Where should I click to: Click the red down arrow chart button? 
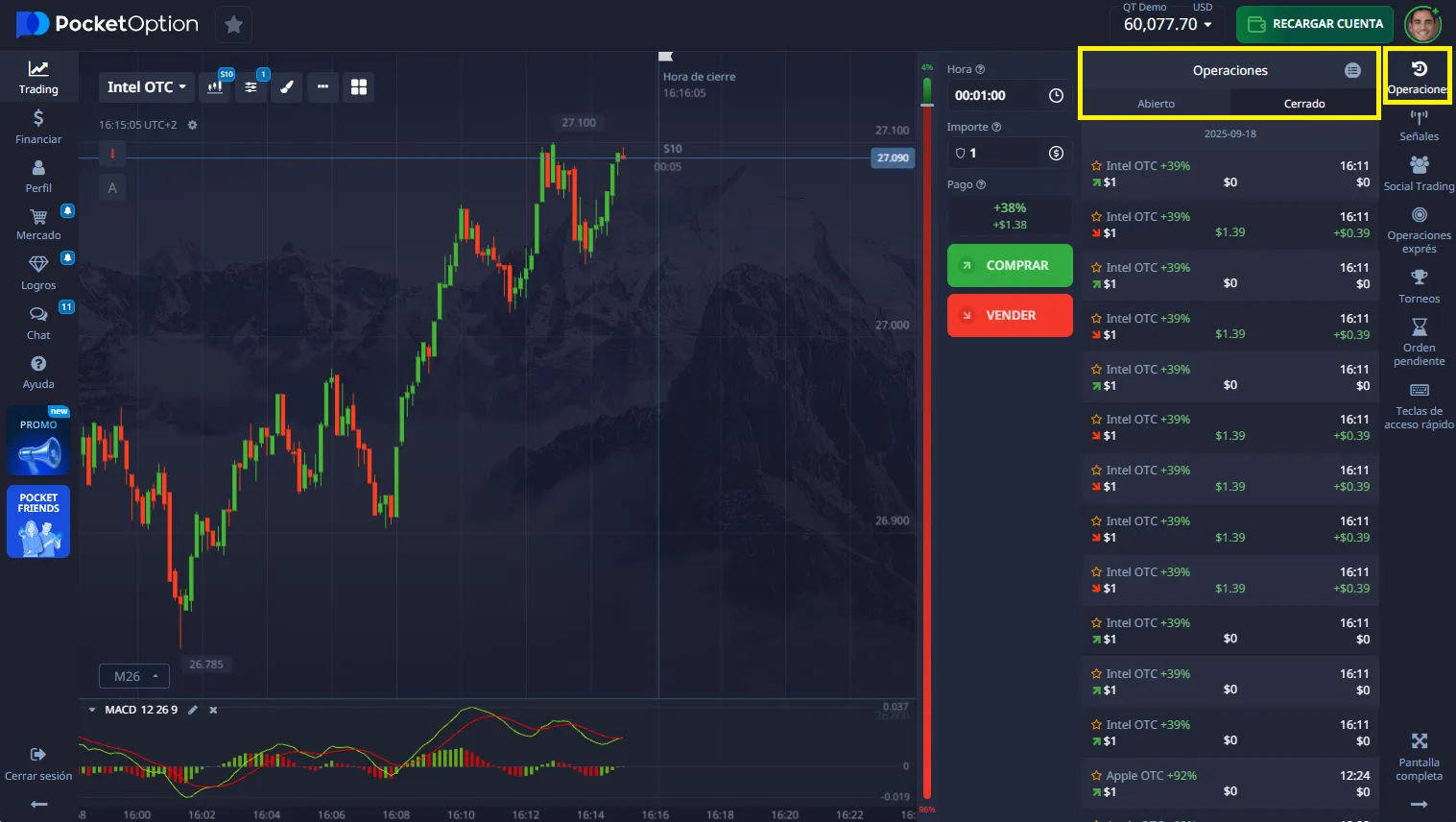click(x=112, y=154)
